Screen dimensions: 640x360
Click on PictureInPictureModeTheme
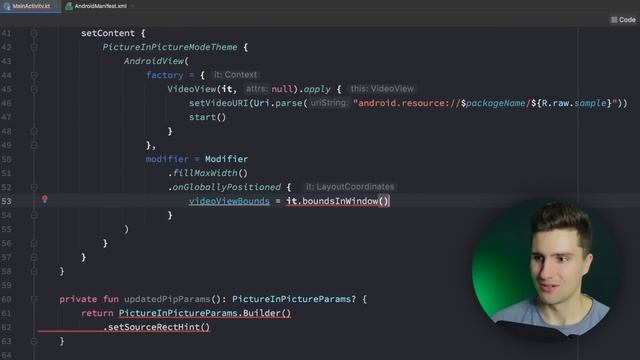pos(170,47)
